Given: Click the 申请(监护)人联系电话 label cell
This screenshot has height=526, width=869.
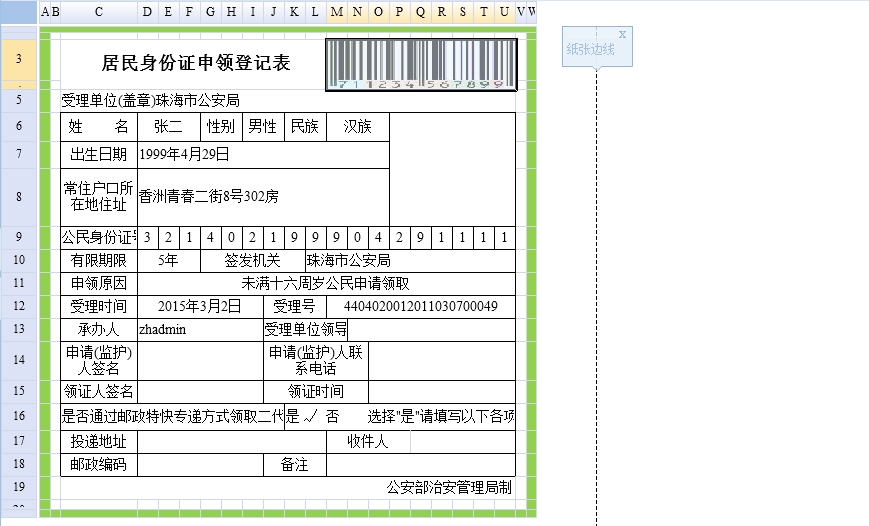Looking at the screenshot, I should coord(316,361).
